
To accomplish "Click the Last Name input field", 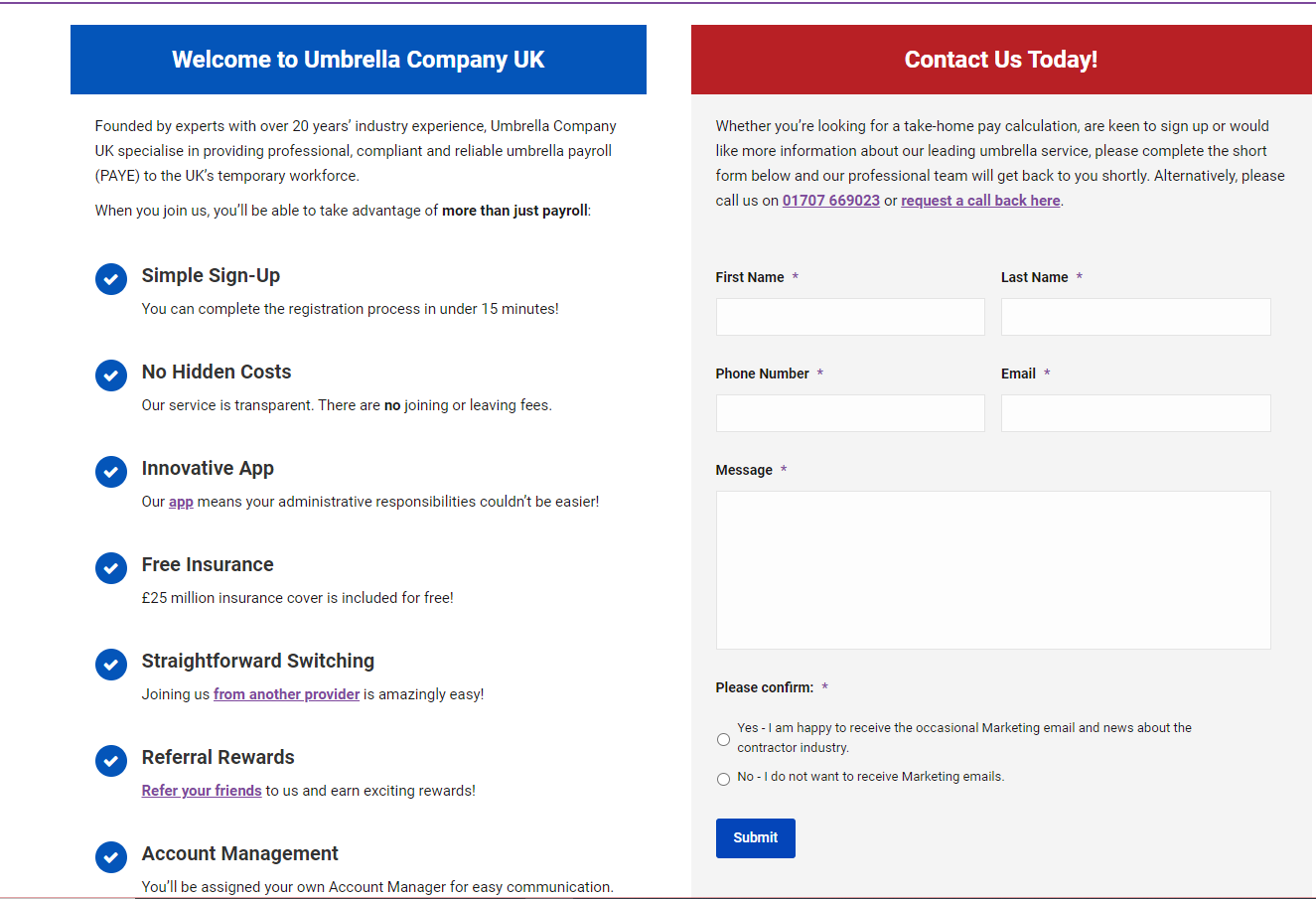I will [1135, 316].
